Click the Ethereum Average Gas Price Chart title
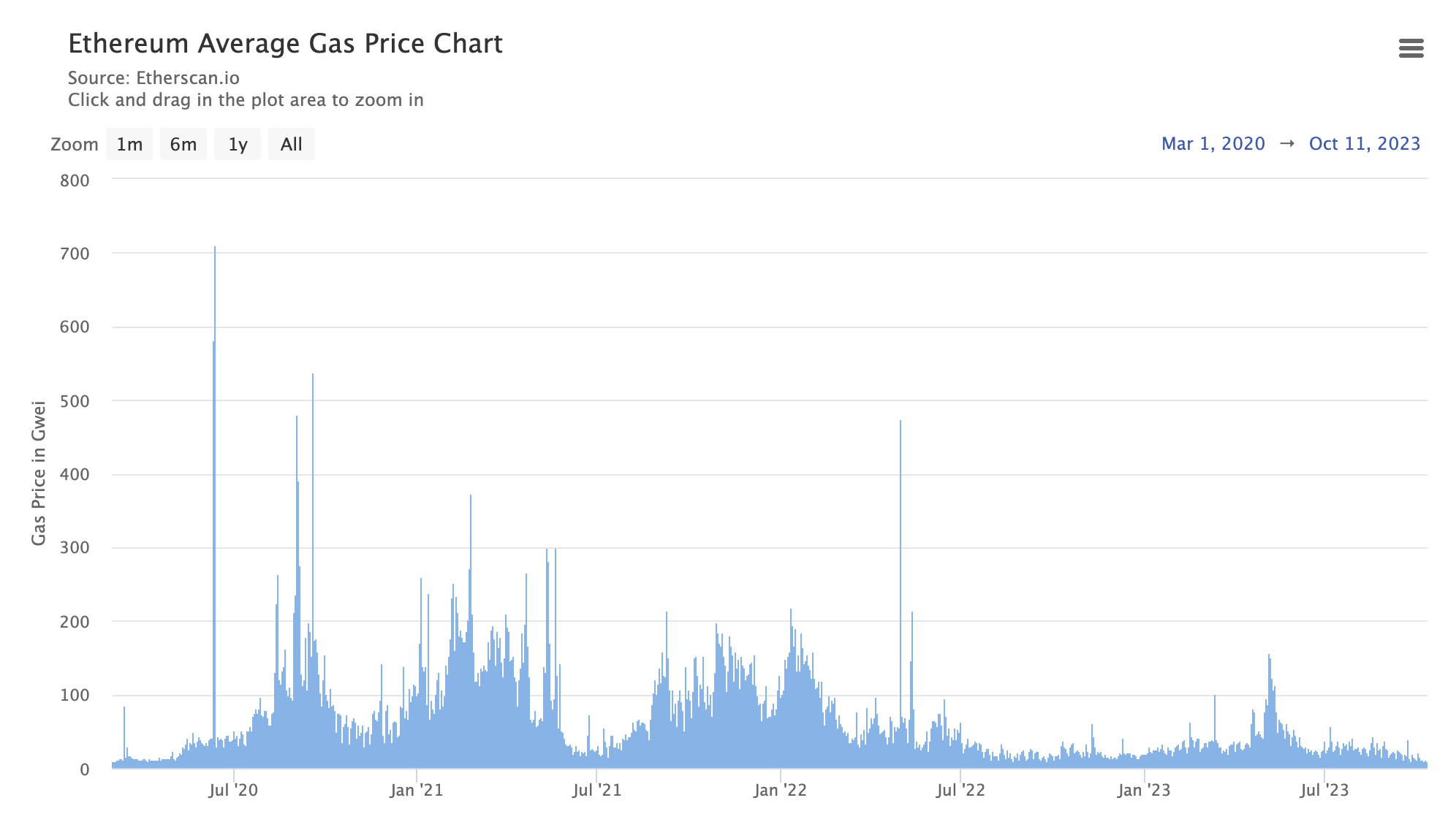The width and height of the screenshot is (1456, 833). coord(285,44)
